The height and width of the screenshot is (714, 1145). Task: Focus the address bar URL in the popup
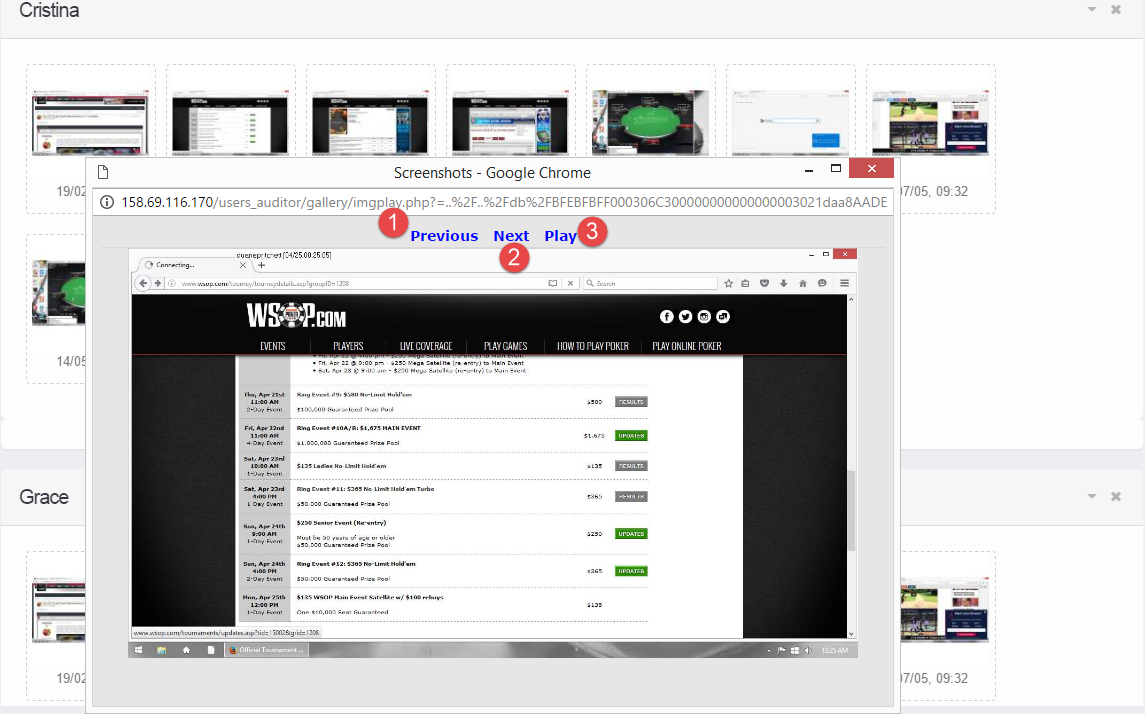[504, 202]
